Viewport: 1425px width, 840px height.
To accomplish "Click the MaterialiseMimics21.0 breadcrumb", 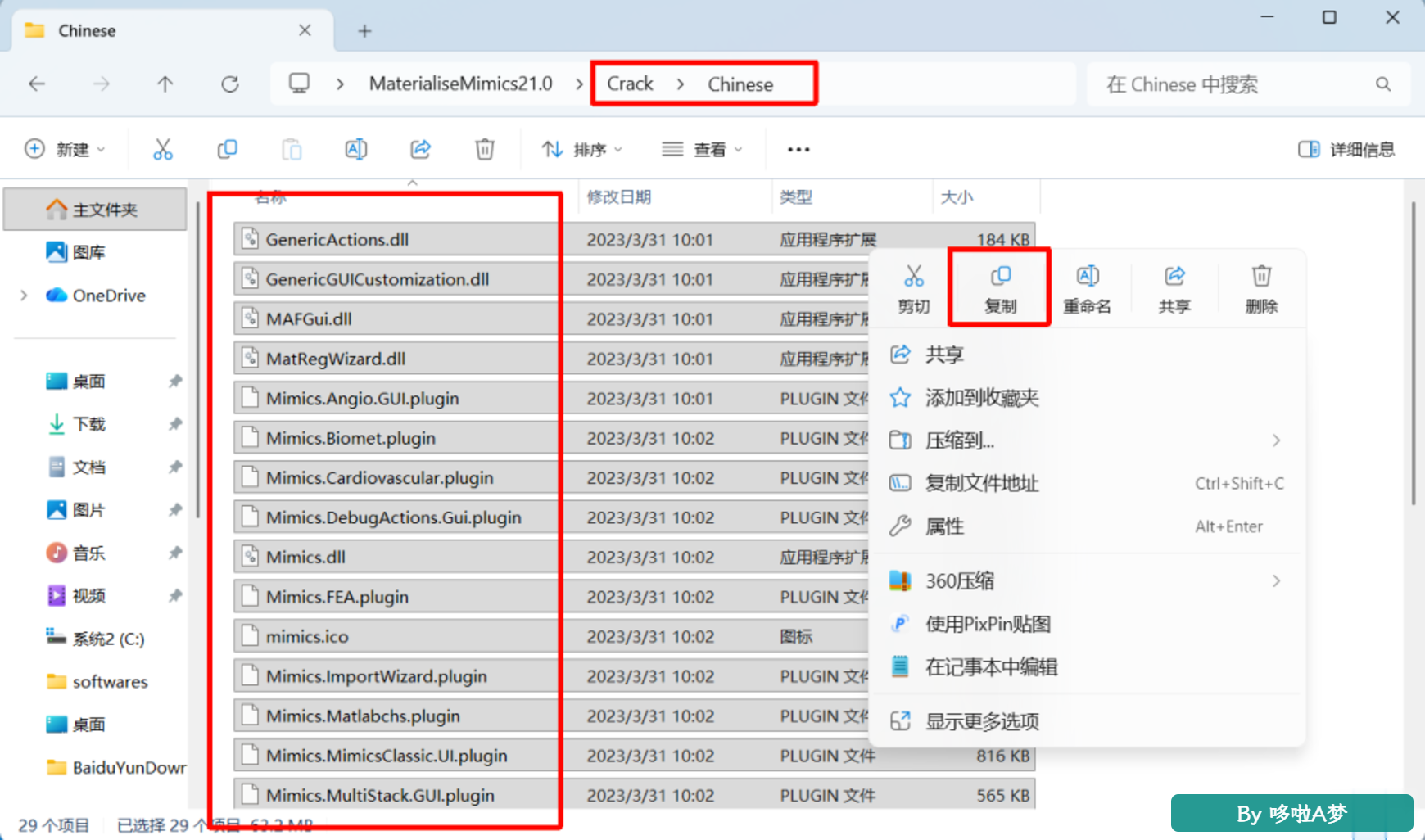I will [x=460, y=84].
